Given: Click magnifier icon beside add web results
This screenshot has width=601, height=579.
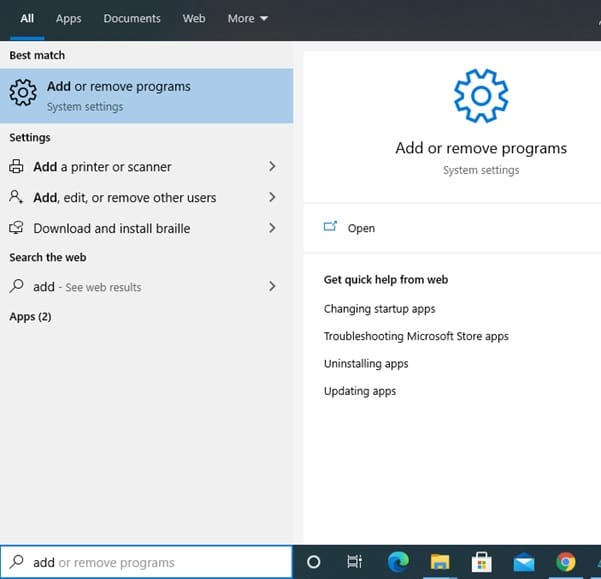Looking at the screenshot, I should click(x=16, y=286).
